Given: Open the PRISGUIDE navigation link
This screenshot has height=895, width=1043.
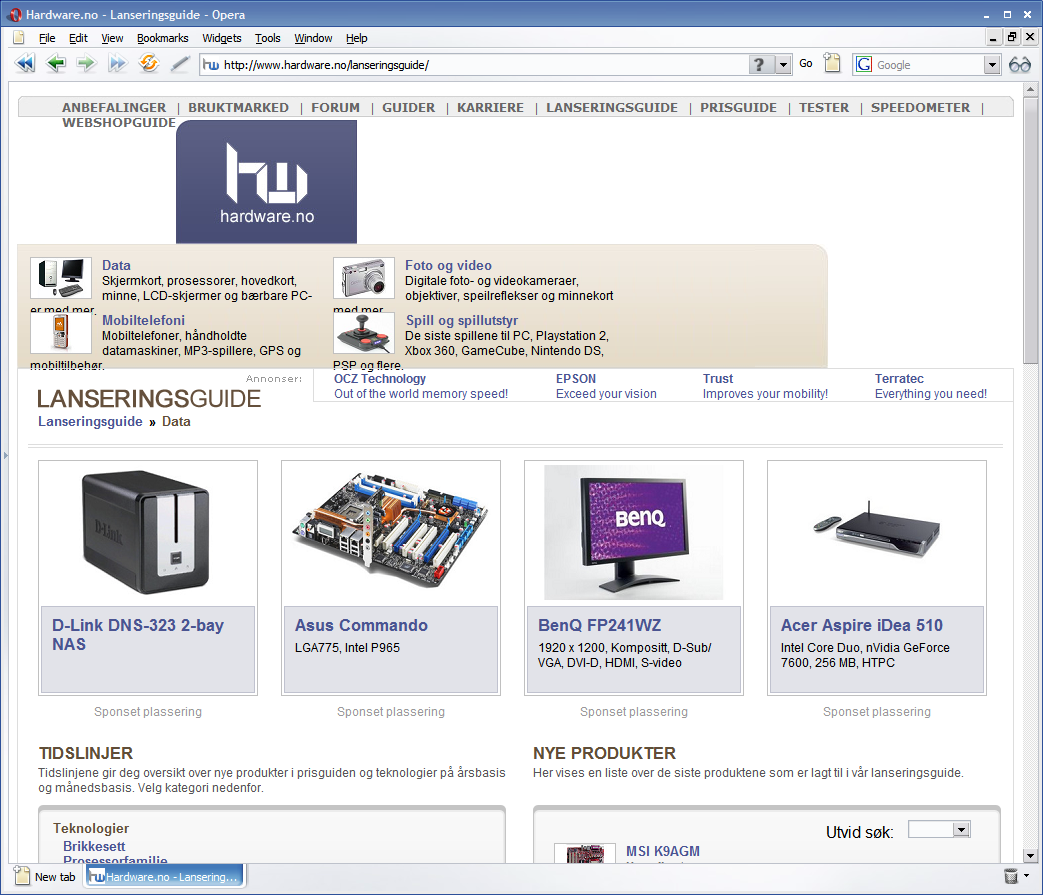Looking at the screenshot, I should 738,107.
